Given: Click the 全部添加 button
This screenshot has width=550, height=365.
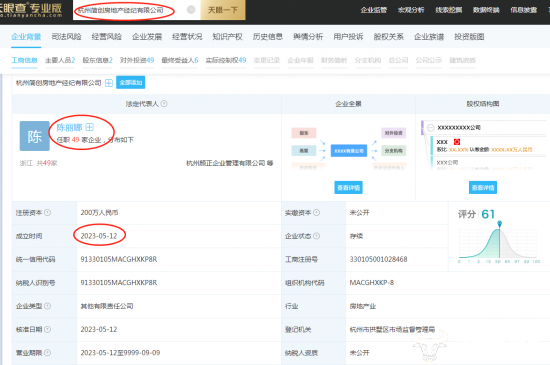Looking at the screenshot, I should coord(130,83).
